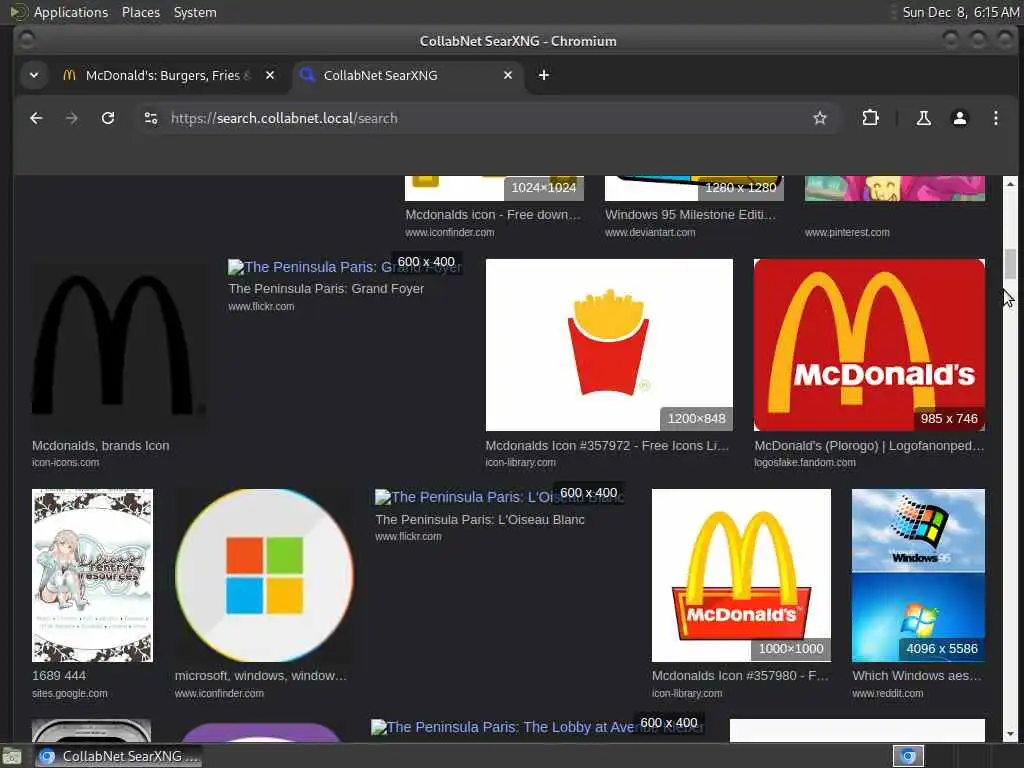Open the Extensions puzzle icon
This screenshot has height=768, width=1024.
coord(870,118)
